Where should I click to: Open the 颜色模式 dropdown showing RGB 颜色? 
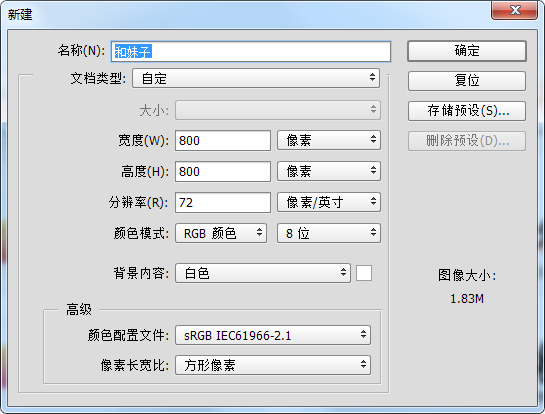click(x=221, y=233)
